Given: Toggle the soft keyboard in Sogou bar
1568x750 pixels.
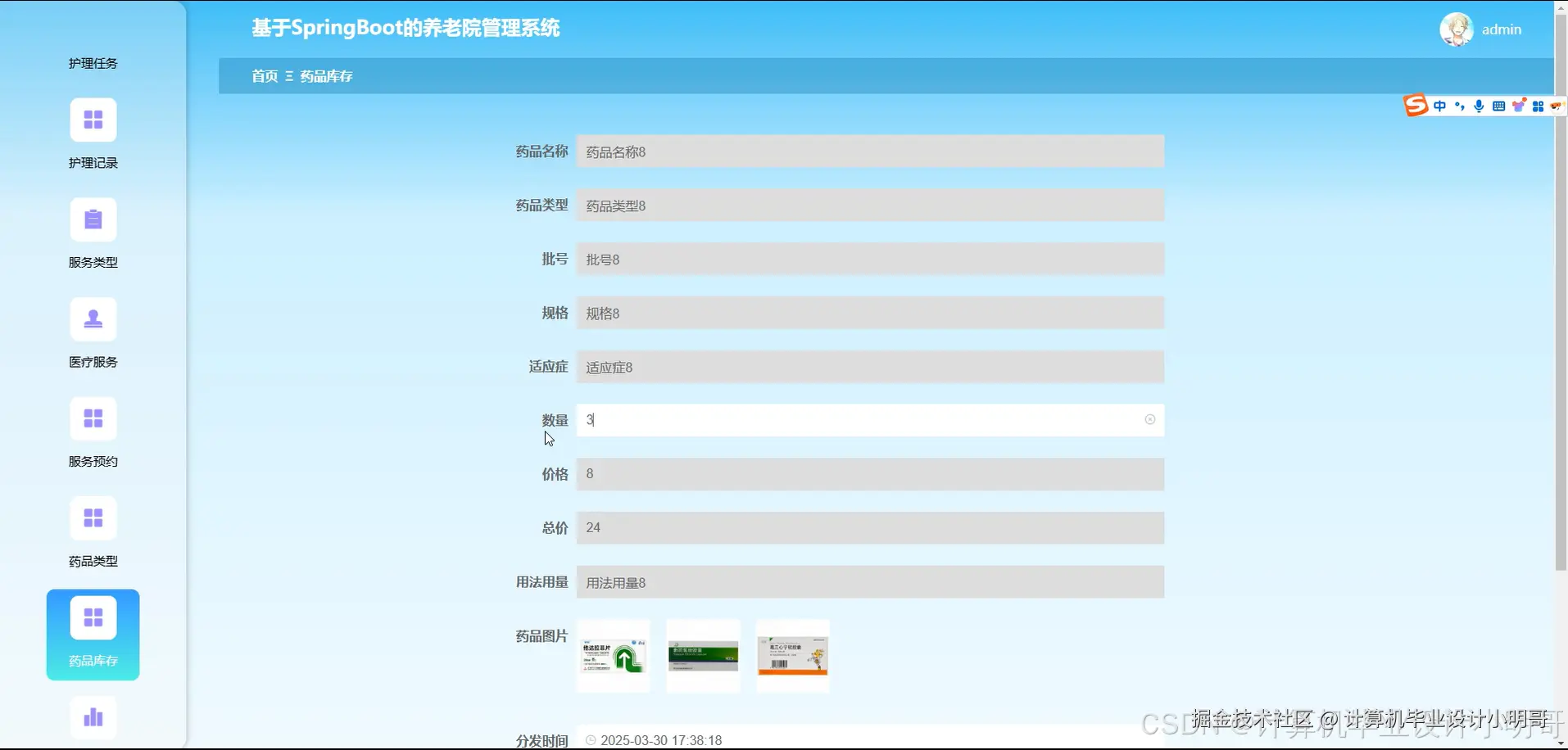Looking at the screenshot, I should coord(1498,105).
